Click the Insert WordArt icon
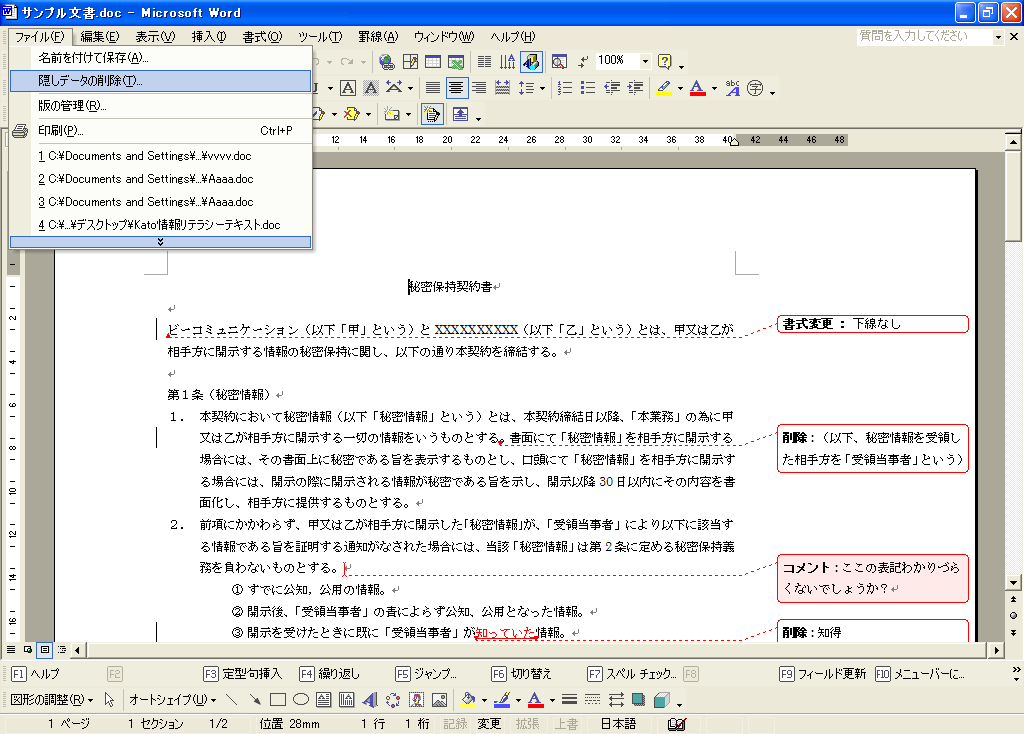The width and height of the screenshot is (1024, 734). click(x=369, y=700)
